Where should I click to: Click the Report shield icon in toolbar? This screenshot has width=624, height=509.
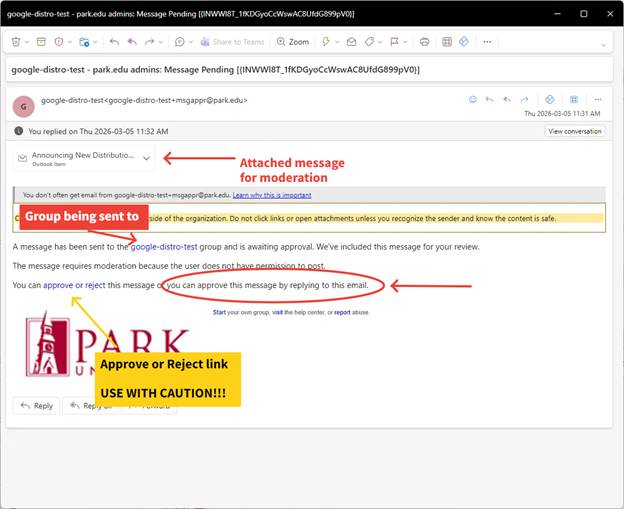59,42
